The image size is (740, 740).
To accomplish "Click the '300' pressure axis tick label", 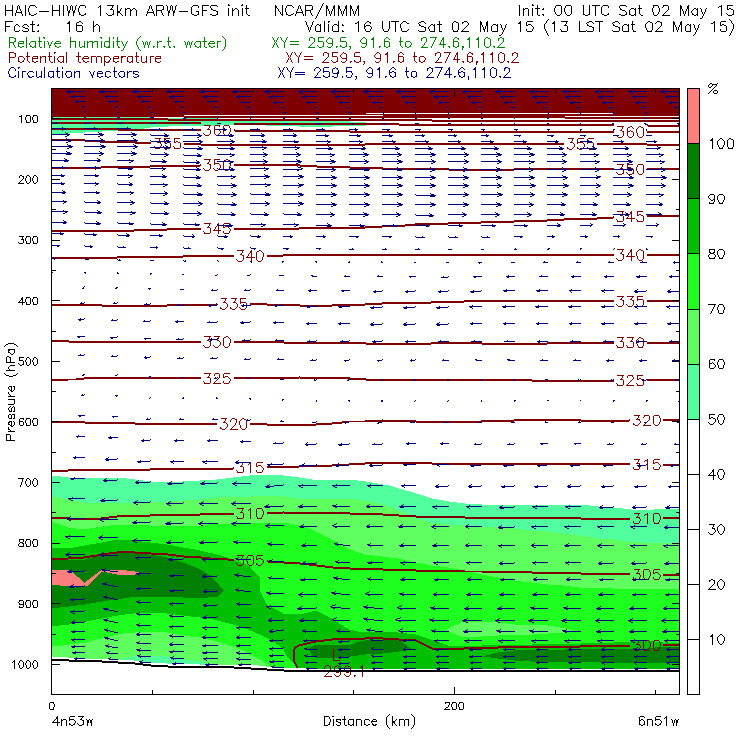I will coord(28,240).
